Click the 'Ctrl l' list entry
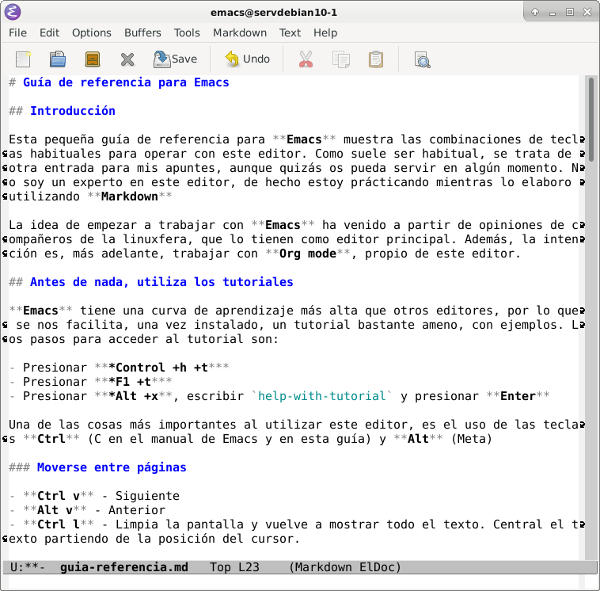This screenshot has width=600, height=591. [x=293, y=531]
